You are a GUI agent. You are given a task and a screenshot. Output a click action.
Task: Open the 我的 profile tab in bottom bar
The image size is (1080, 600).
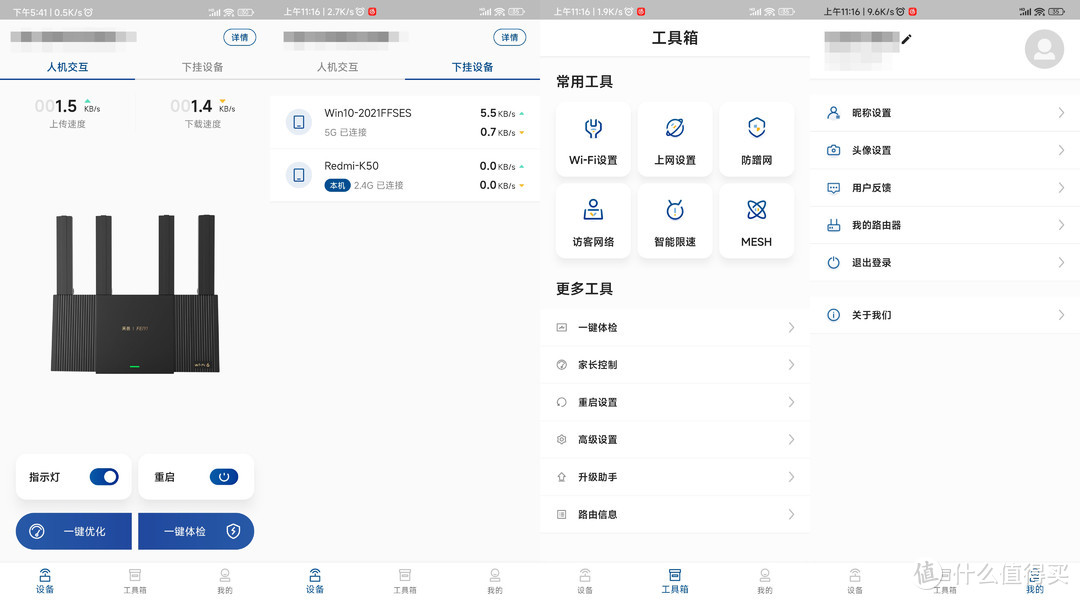(1035, 578)
